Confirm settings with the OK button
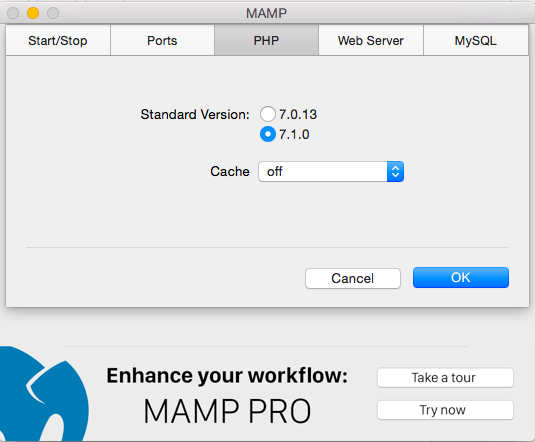 [461, 277]
